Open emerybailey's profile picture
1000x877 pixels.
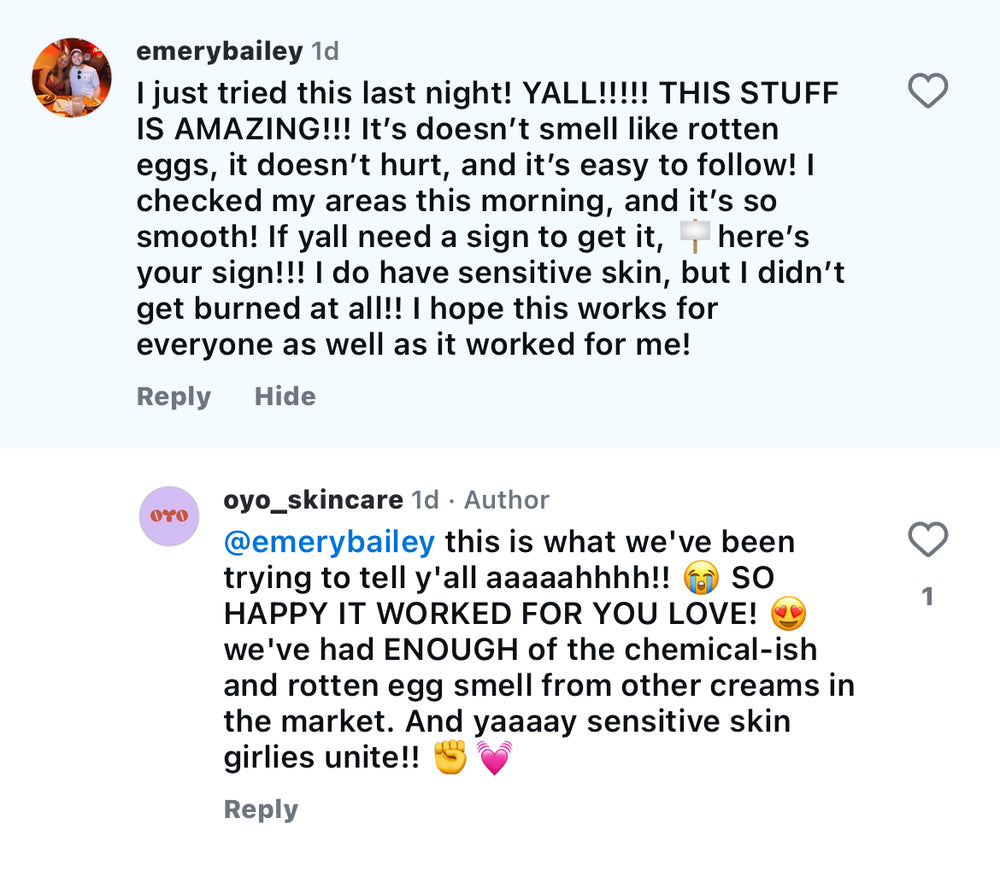pos(72,78)
